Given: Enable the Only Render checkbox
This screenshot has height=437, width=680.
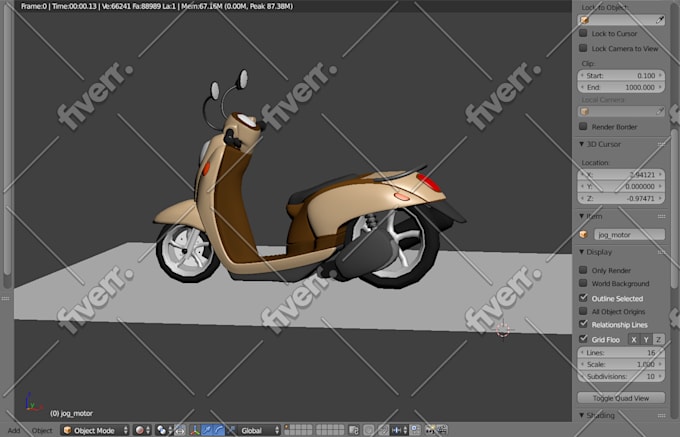Looking at the screenshot, I should 583,270.
